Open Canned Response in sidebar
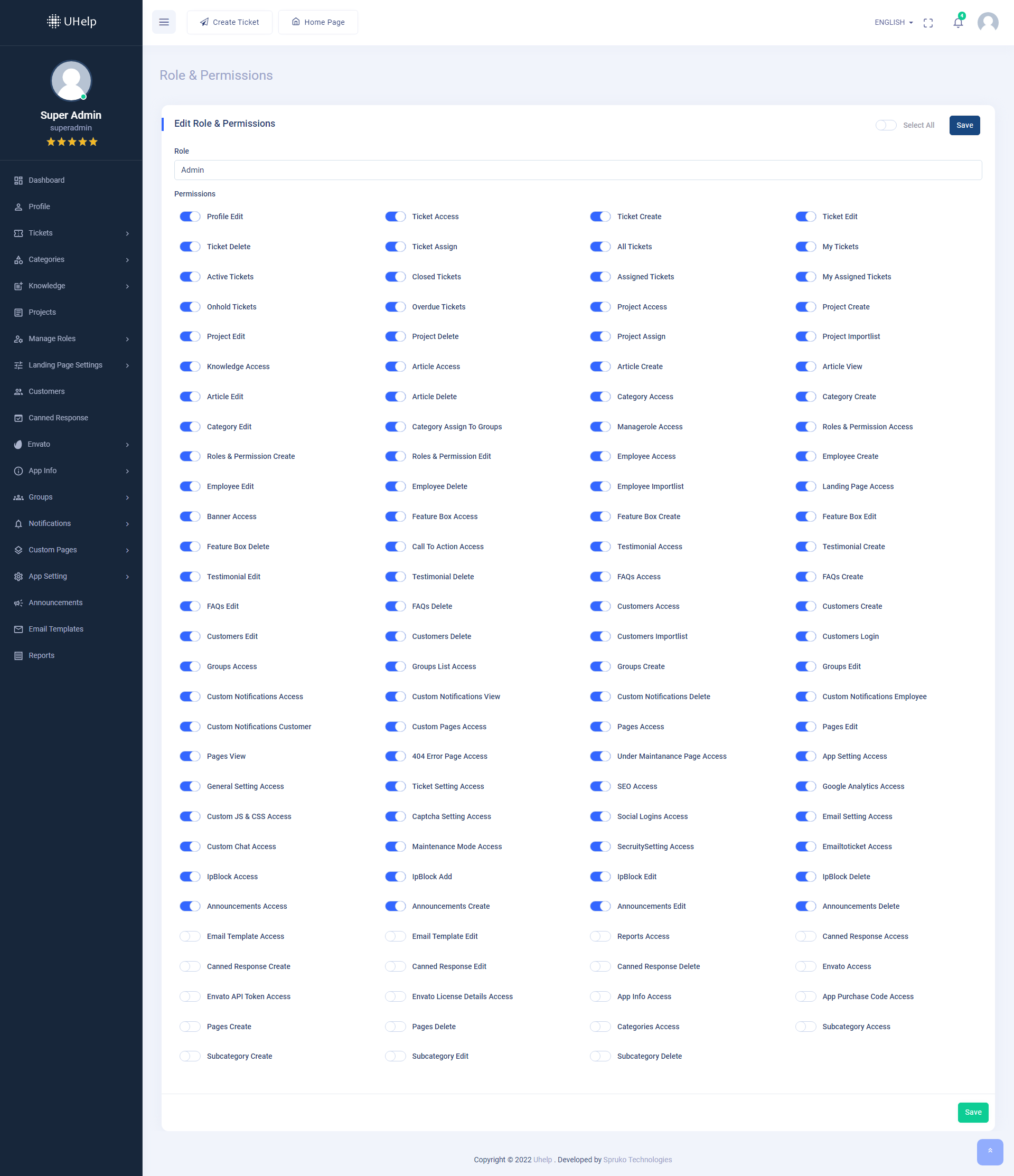The height and width of the screenshot is (1176, 1014). pyautogui.click(x=58, y=418)
